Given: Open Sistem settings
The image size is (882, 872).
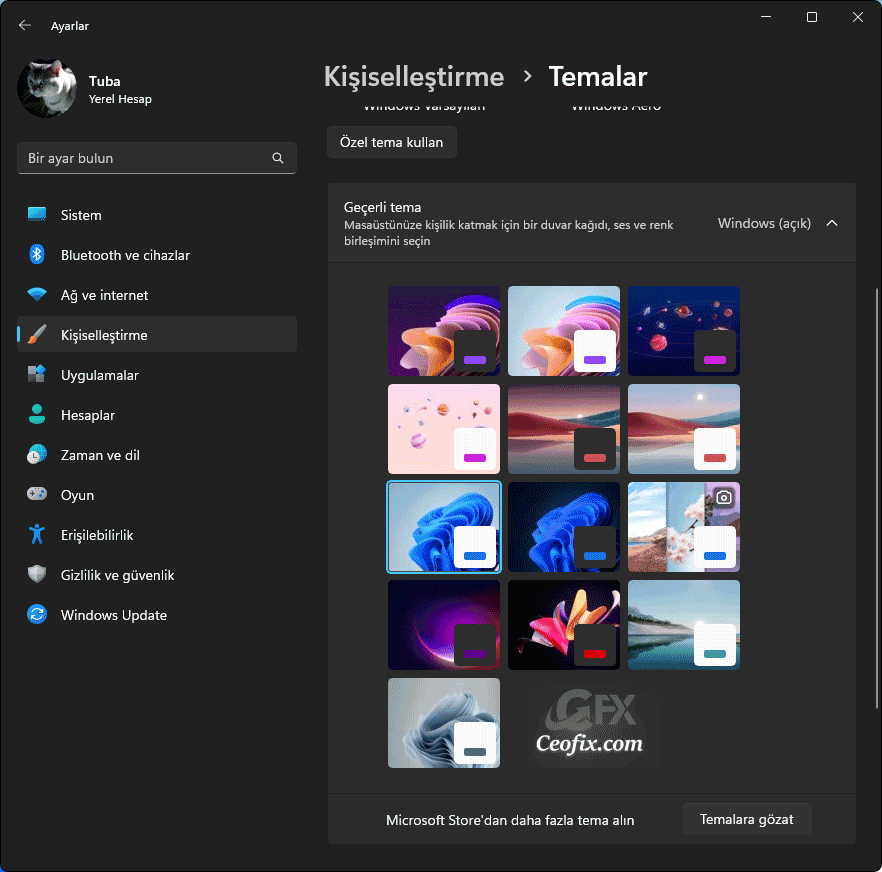Looking at the screenshot, I should [157, 215].
